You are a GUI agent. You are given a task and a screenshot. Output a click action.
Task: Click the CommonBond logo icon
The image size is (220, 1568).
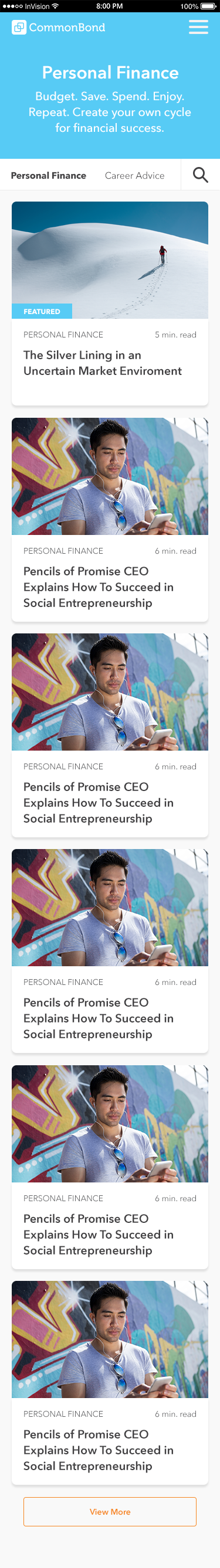click(x=19, y=28)
